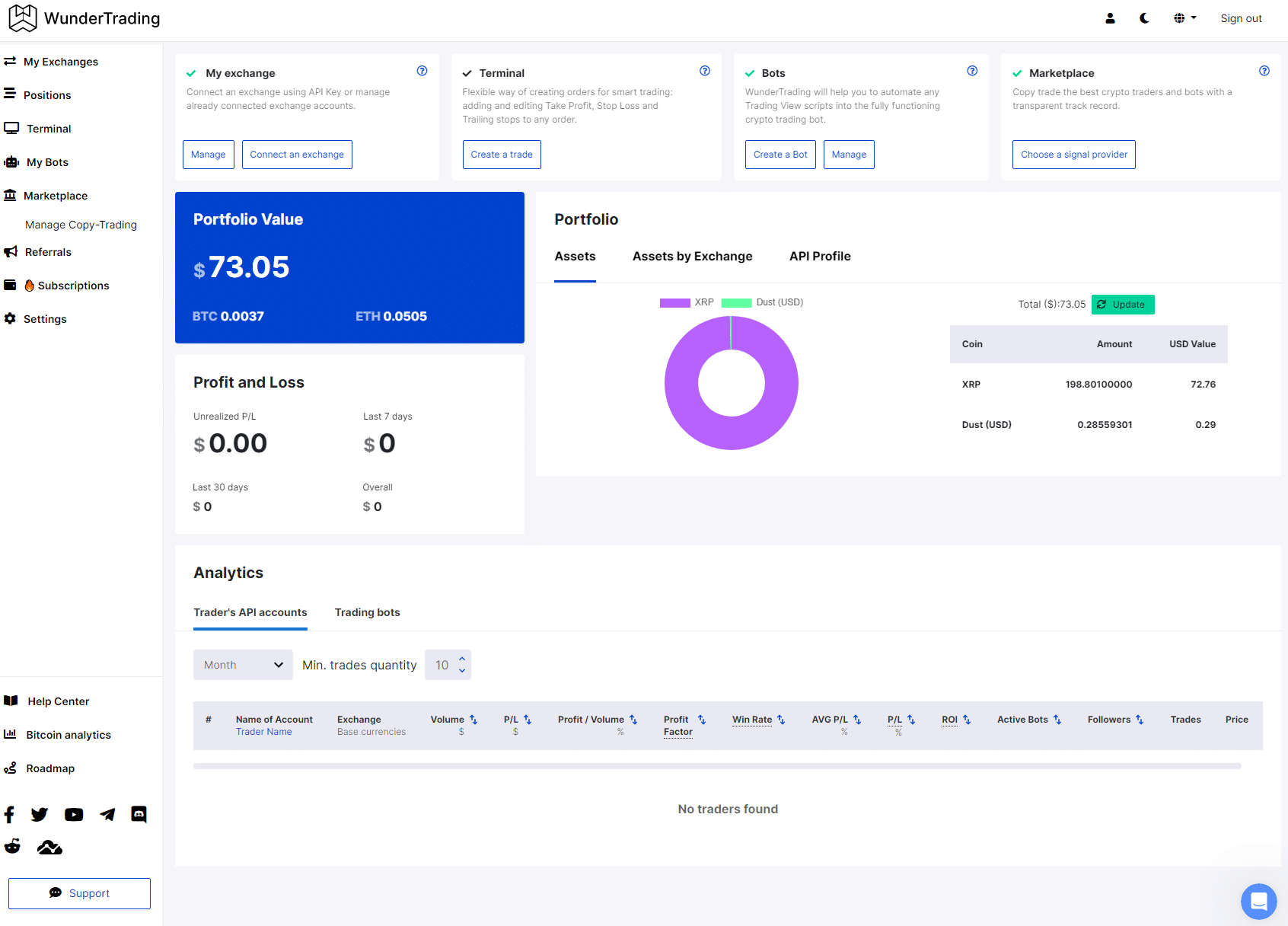This screenshot has width=1288, height=926.
Task: Toggle XRP legend color swatch
Action: tap(675, 302)
